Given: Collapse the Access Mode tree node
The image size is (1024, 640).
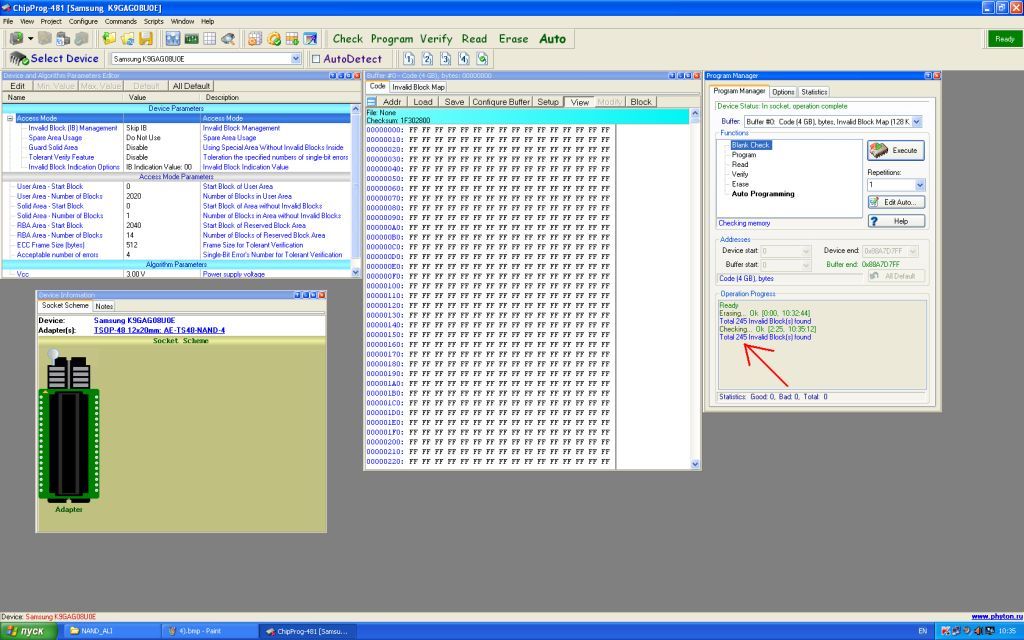Looking at the screenshot, I should click(9, 118).
